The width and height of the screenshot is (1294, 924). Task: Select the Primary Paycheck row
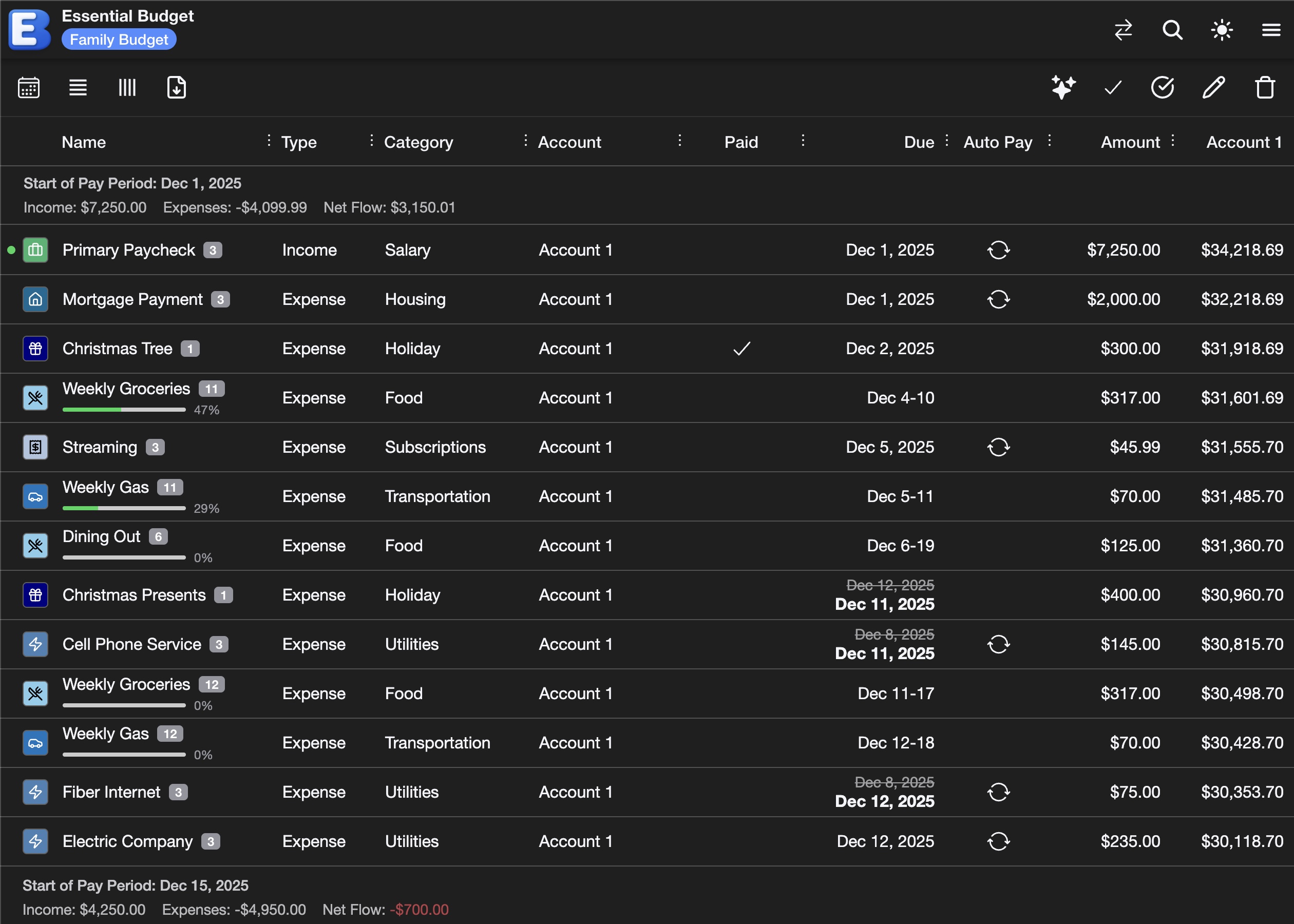pos(129,251)
